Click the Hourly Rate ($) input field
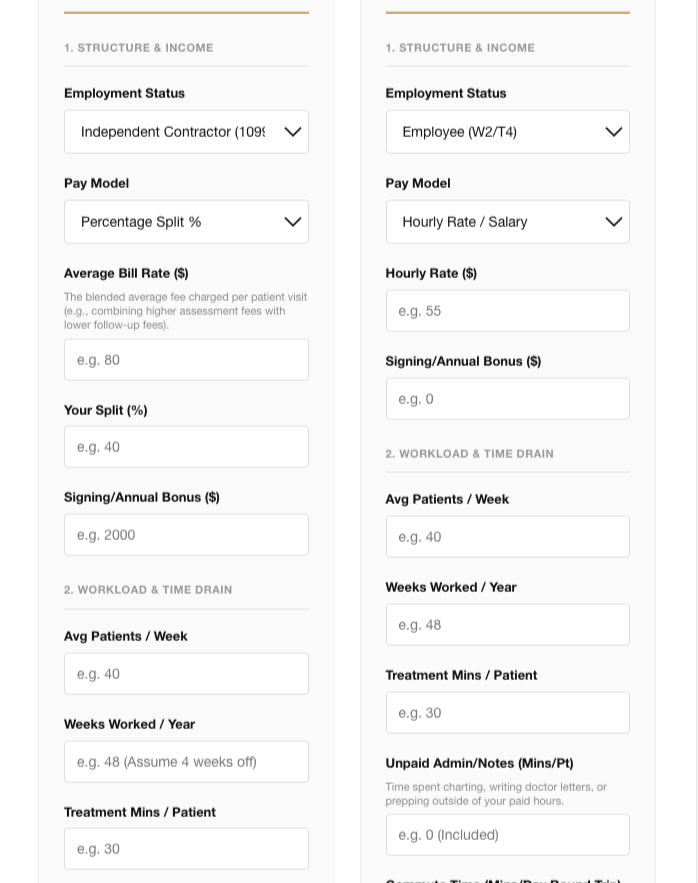Viewport: 698px width, 883px height. [x=507, y=311]
